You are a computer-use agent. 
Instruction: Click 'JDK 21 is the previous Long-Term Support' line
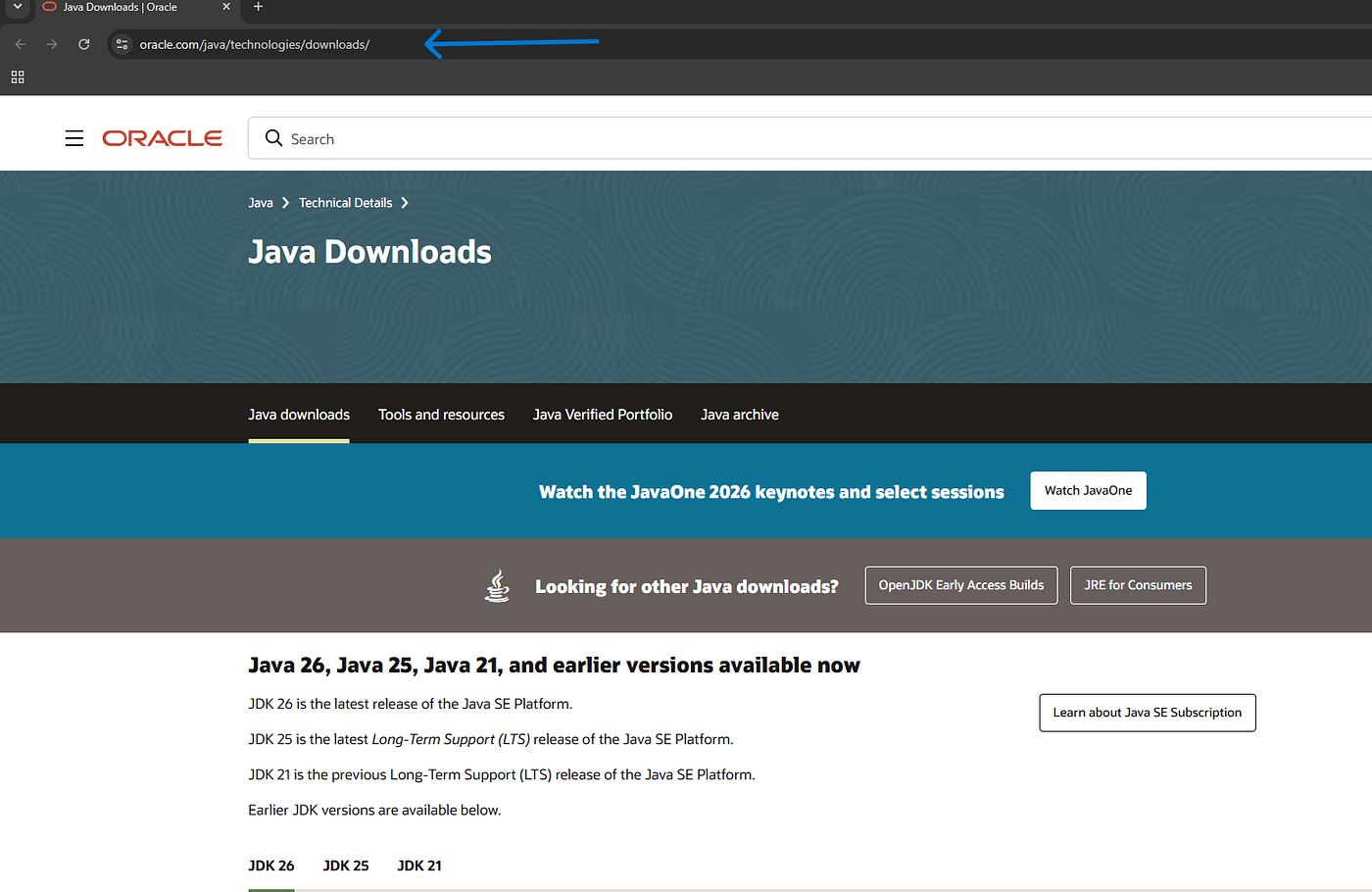point(502,774)
